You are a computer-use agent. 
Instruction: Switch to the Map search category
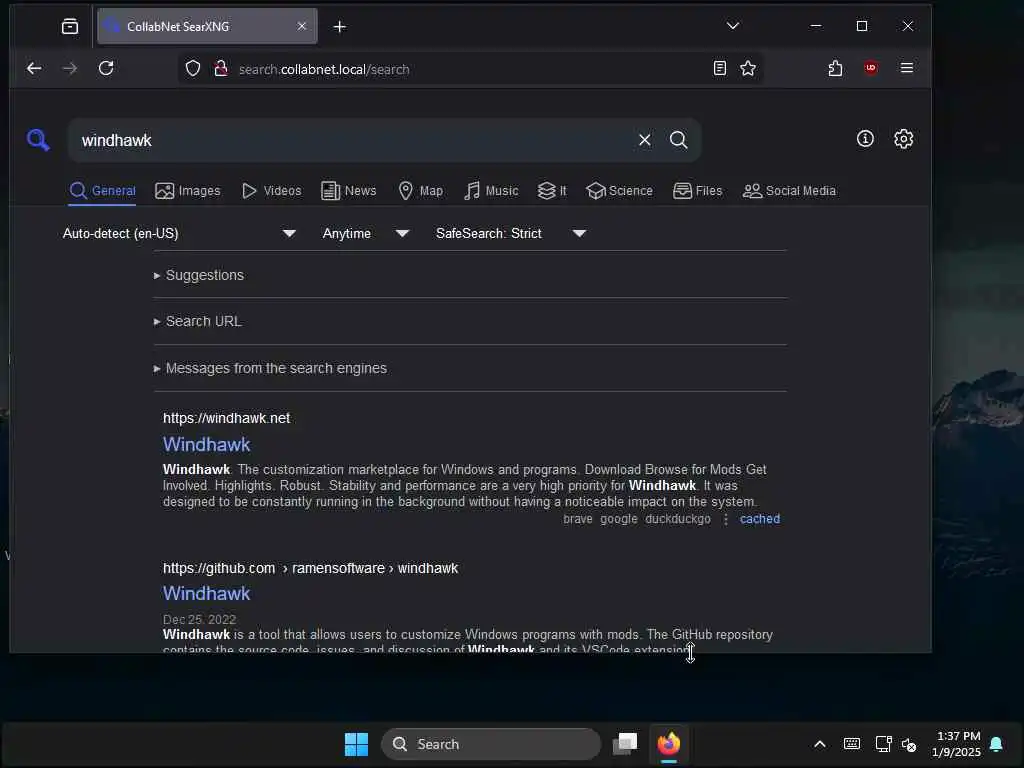[421, 191]
